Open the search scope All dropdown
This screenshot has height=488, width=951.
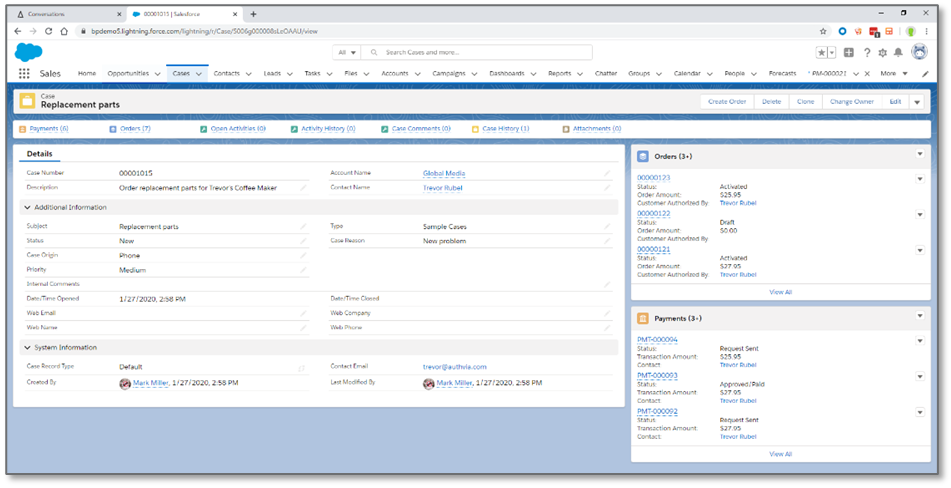coord(347,53)
